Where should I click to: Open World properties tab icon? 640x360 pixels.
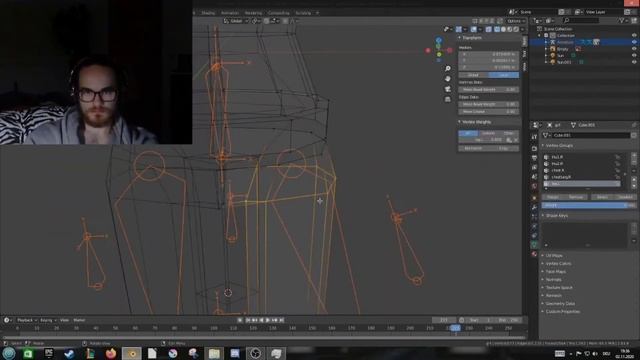[x=534, y=186]
